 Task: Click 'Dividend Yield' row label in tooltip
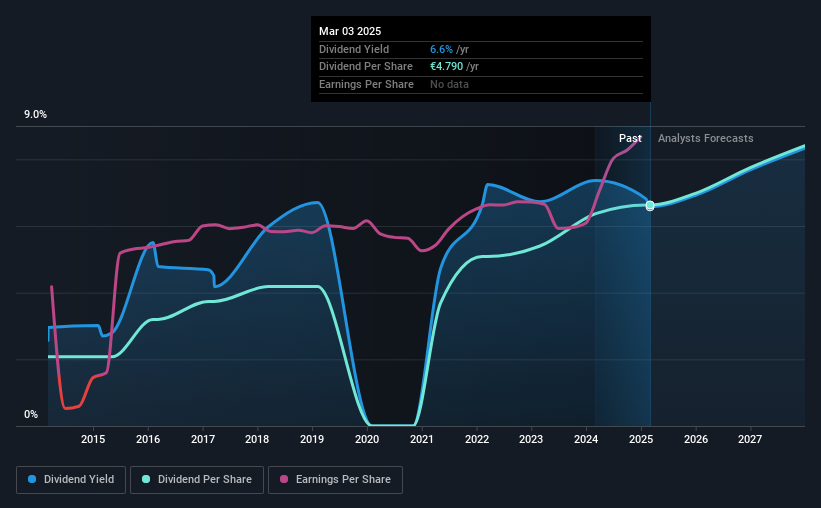tap(354, 49)
